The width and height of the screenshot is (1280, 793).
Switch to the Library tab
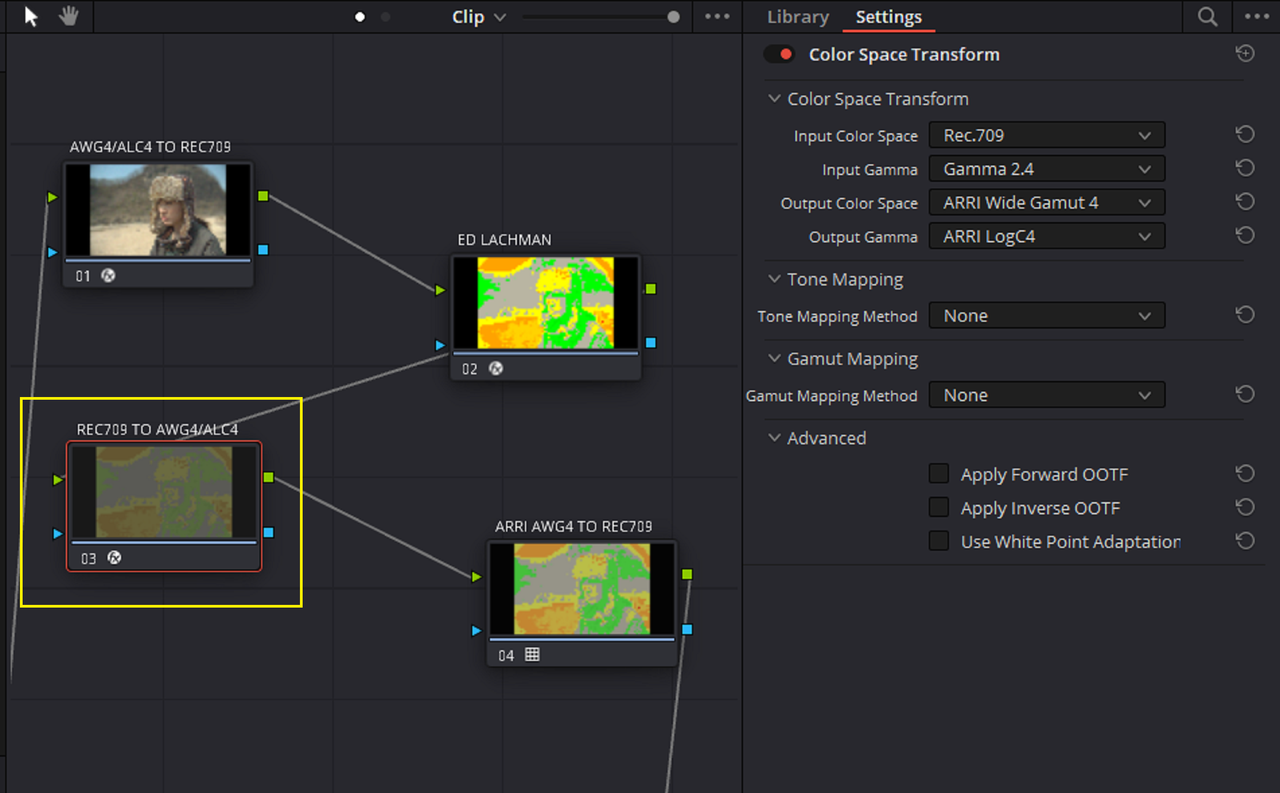(798, 17)
